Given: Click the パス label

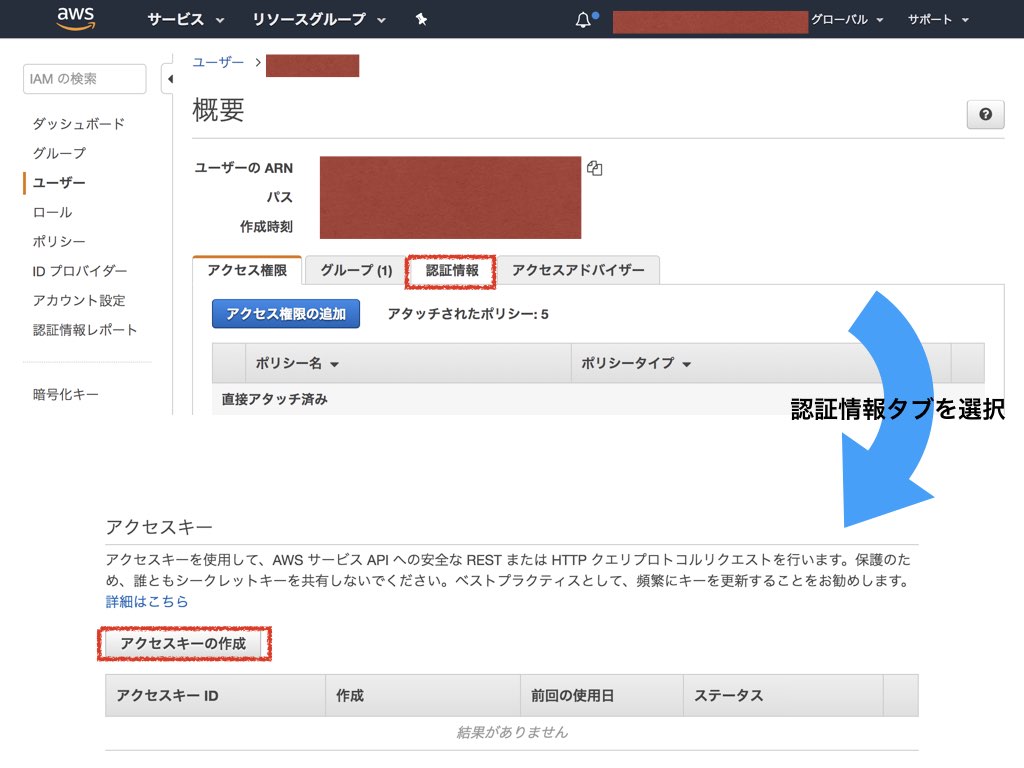Looking at the screenshot, I should pos(280,197).
